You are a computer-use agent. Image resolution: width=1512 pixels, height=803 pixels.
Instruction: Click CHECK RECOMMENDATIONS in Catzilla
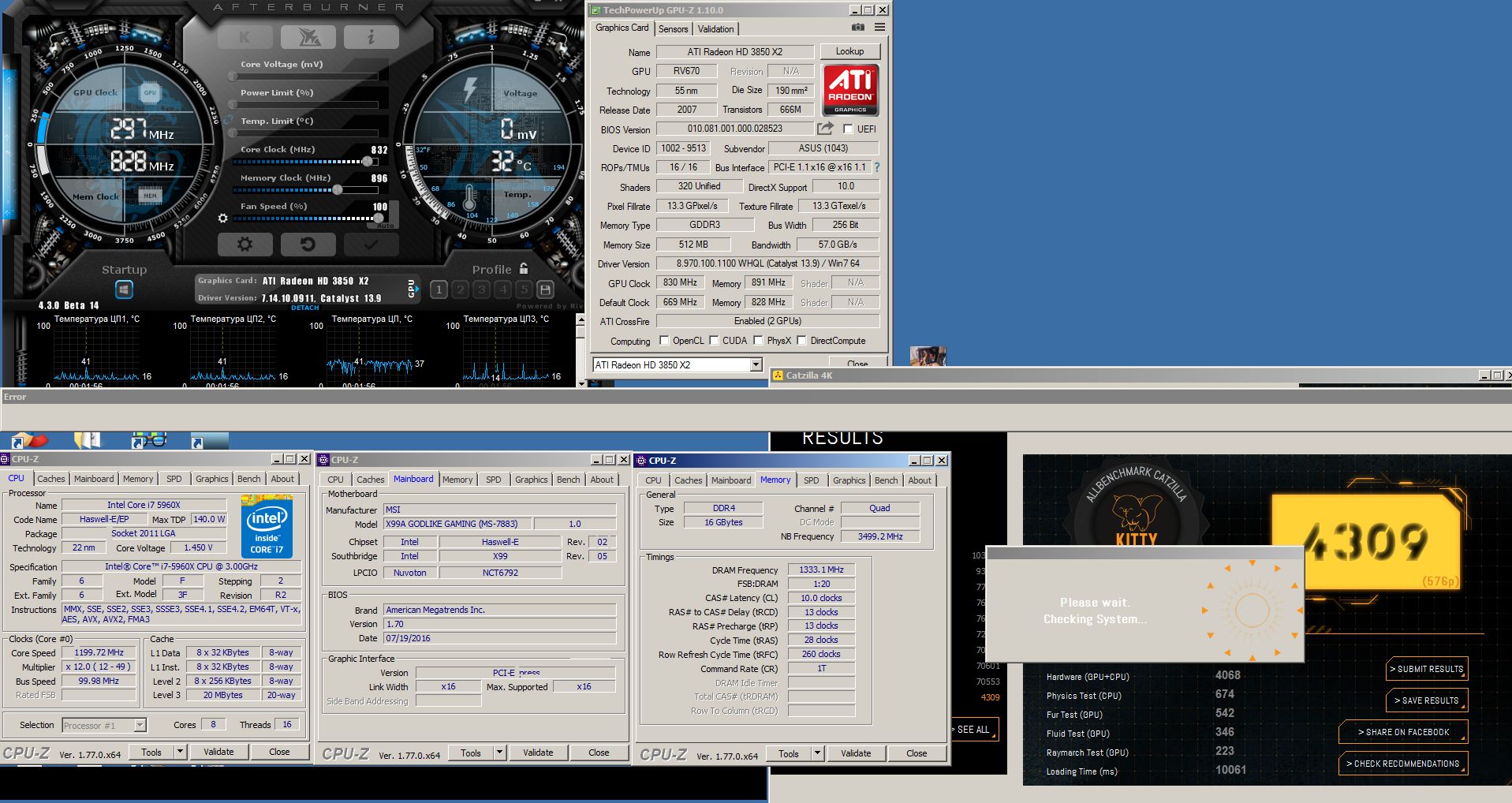pyautogui.click(x=1403, y=764)
